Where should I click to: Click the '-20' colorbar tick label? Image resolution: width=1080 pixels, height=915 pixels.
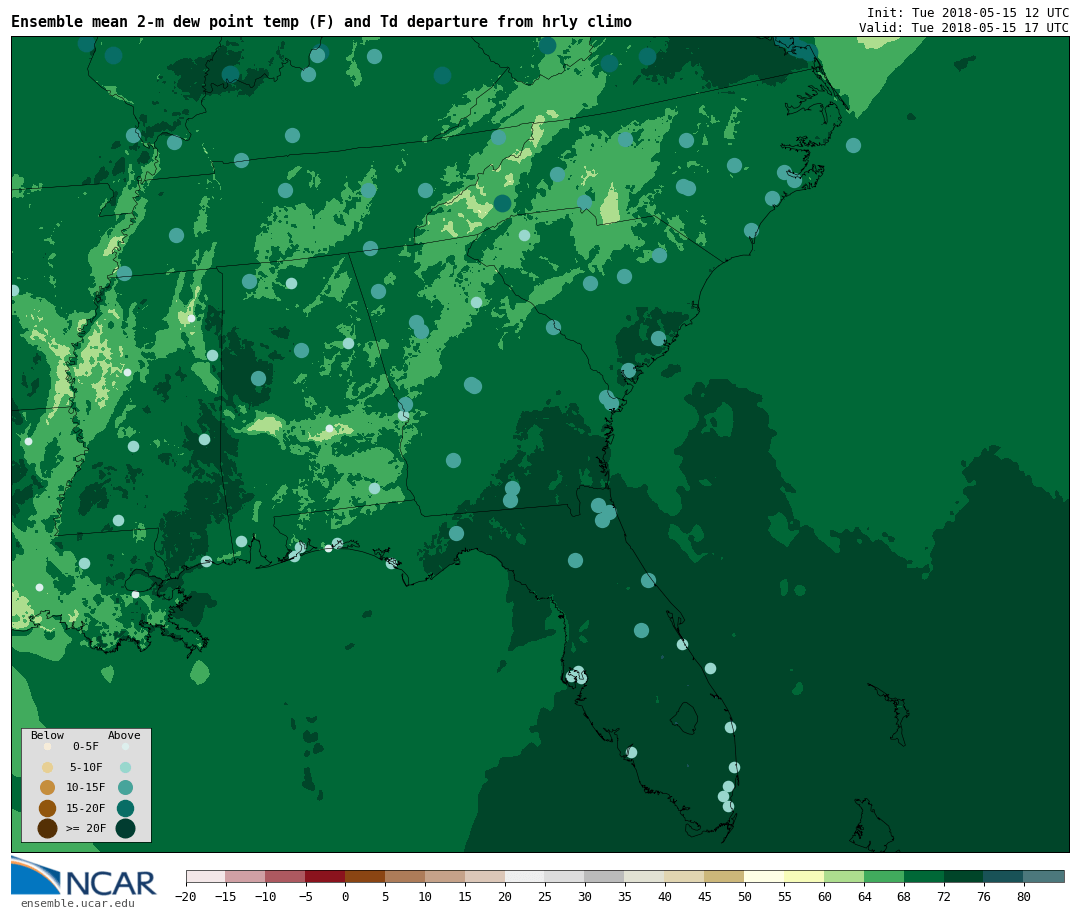click(x=186, y=896)
